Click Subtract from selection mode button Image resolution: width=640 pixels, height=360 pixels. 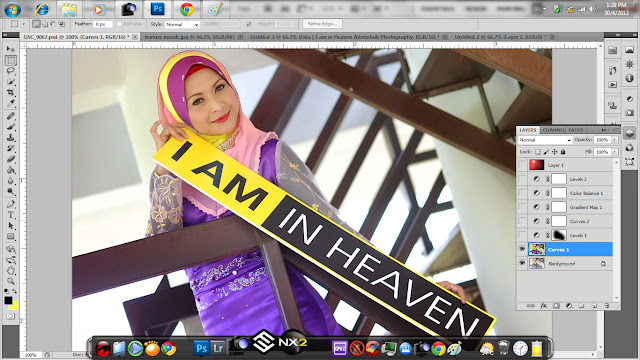click(53, 24)
